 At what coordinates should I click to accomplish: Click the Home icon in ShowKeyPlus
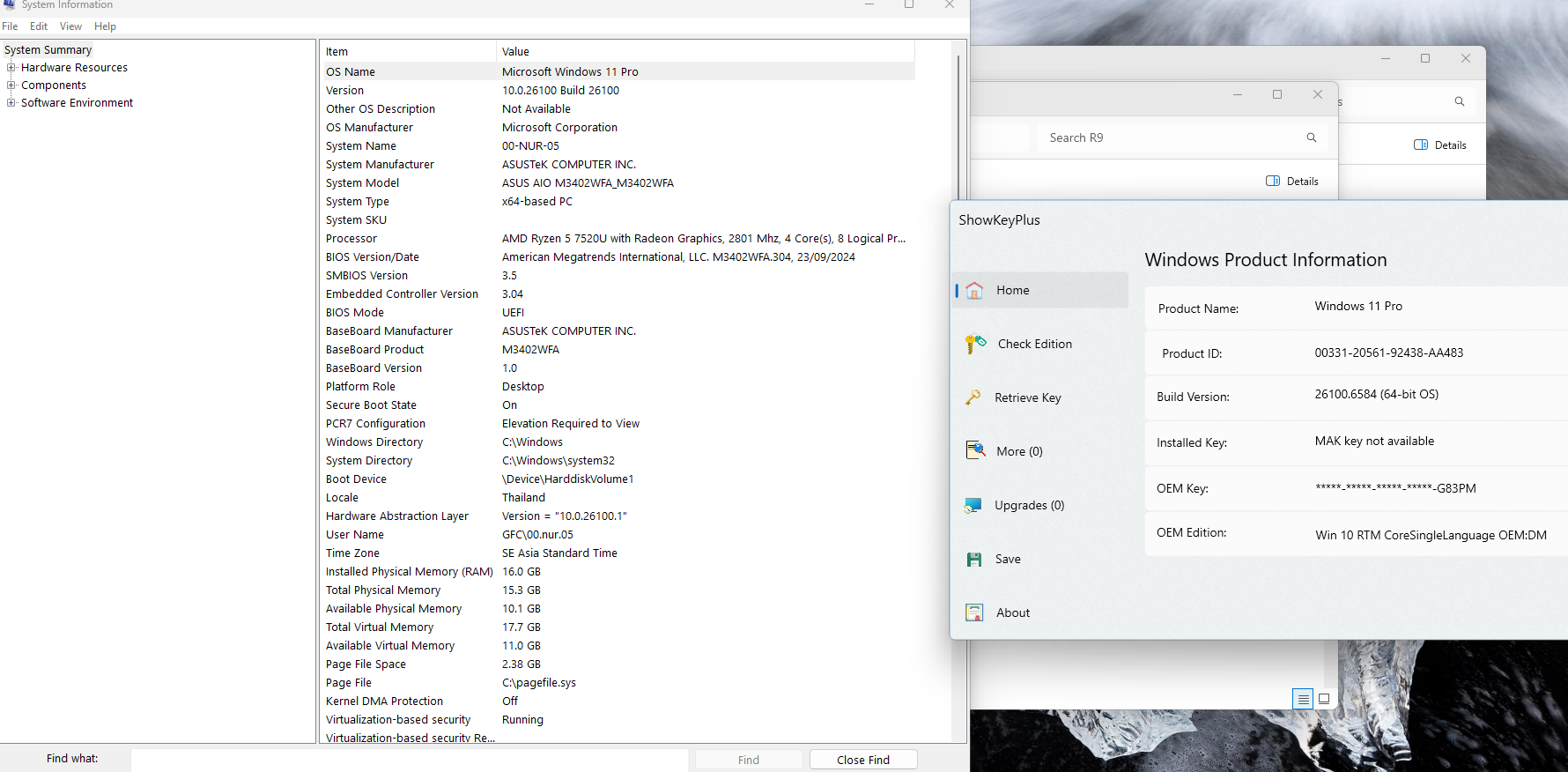coord(974,291)
